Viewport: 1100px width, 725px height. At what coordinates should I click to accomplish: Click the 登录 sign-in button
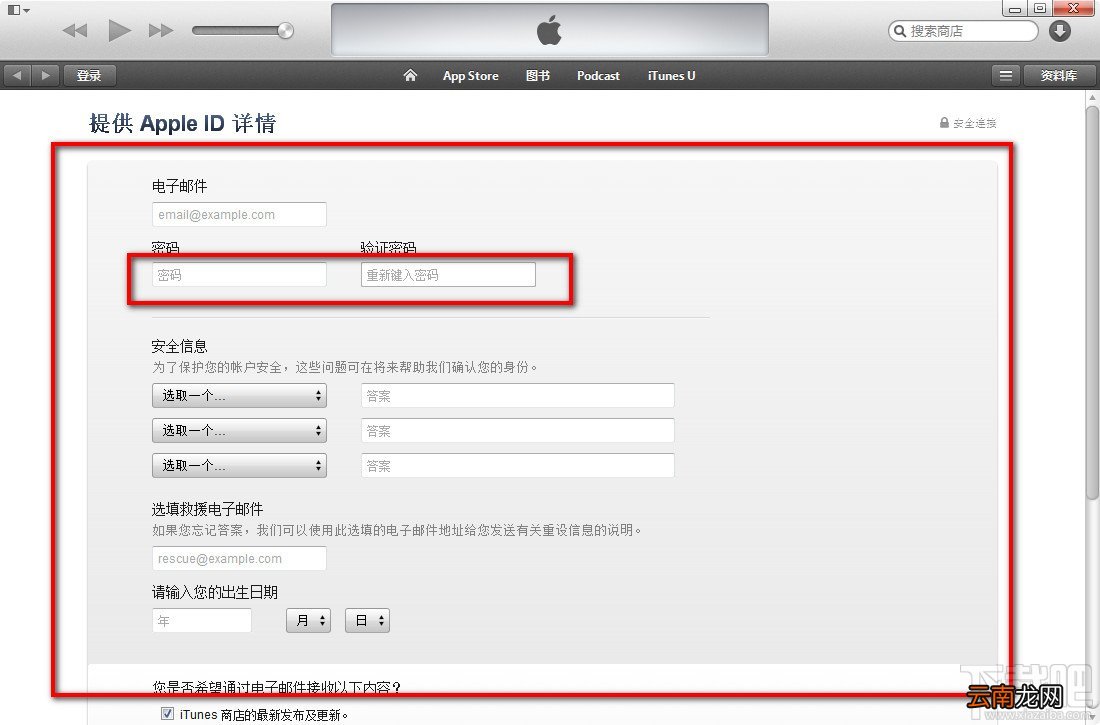pos(89,75)
